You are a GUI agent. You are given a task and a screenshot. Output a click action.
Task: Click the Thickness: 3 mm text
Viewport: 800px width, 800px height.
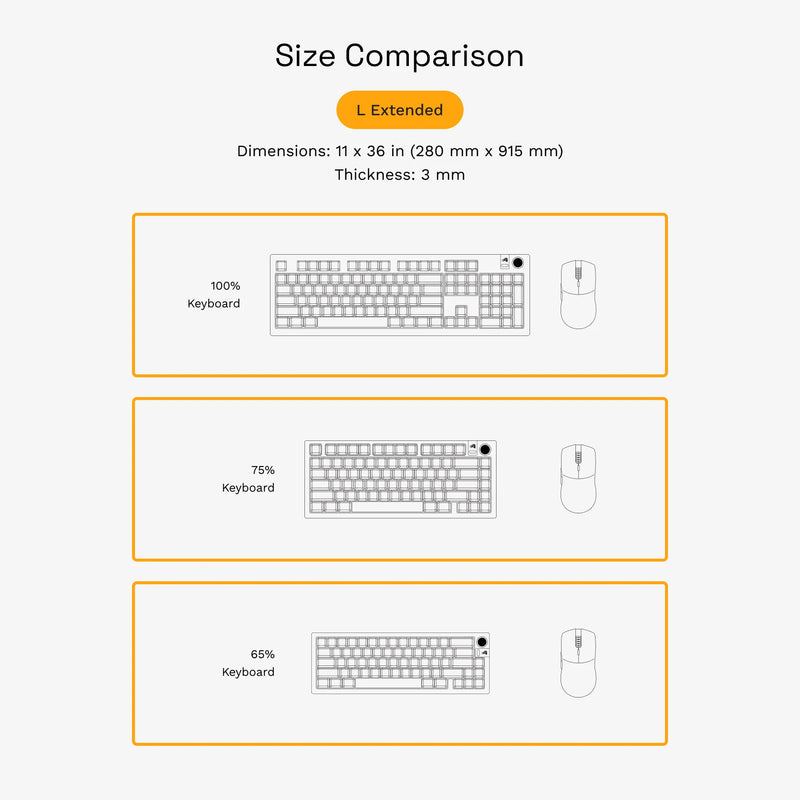coord(400,175)
